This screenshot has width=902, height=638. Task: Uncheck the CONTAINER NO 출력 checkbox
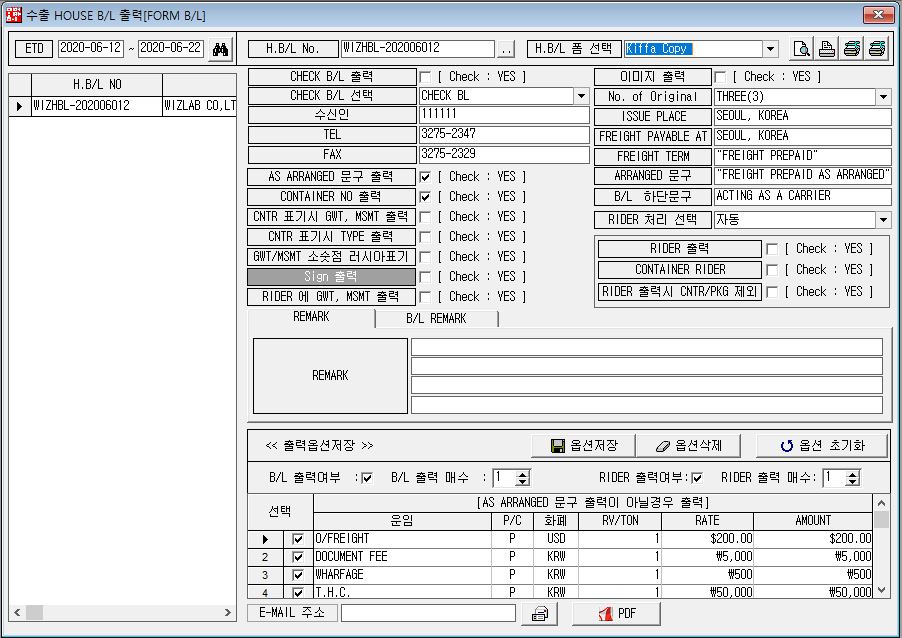[x=425, y=197]
